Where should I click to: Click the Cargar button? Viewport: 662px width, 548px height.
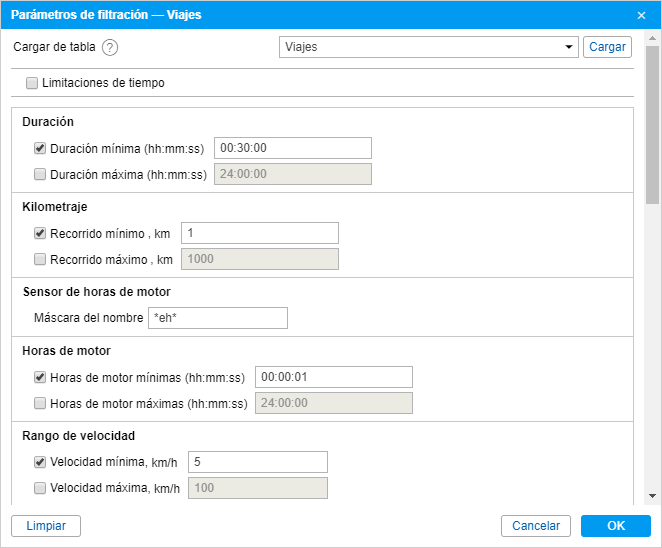click(x=607, y=47)
